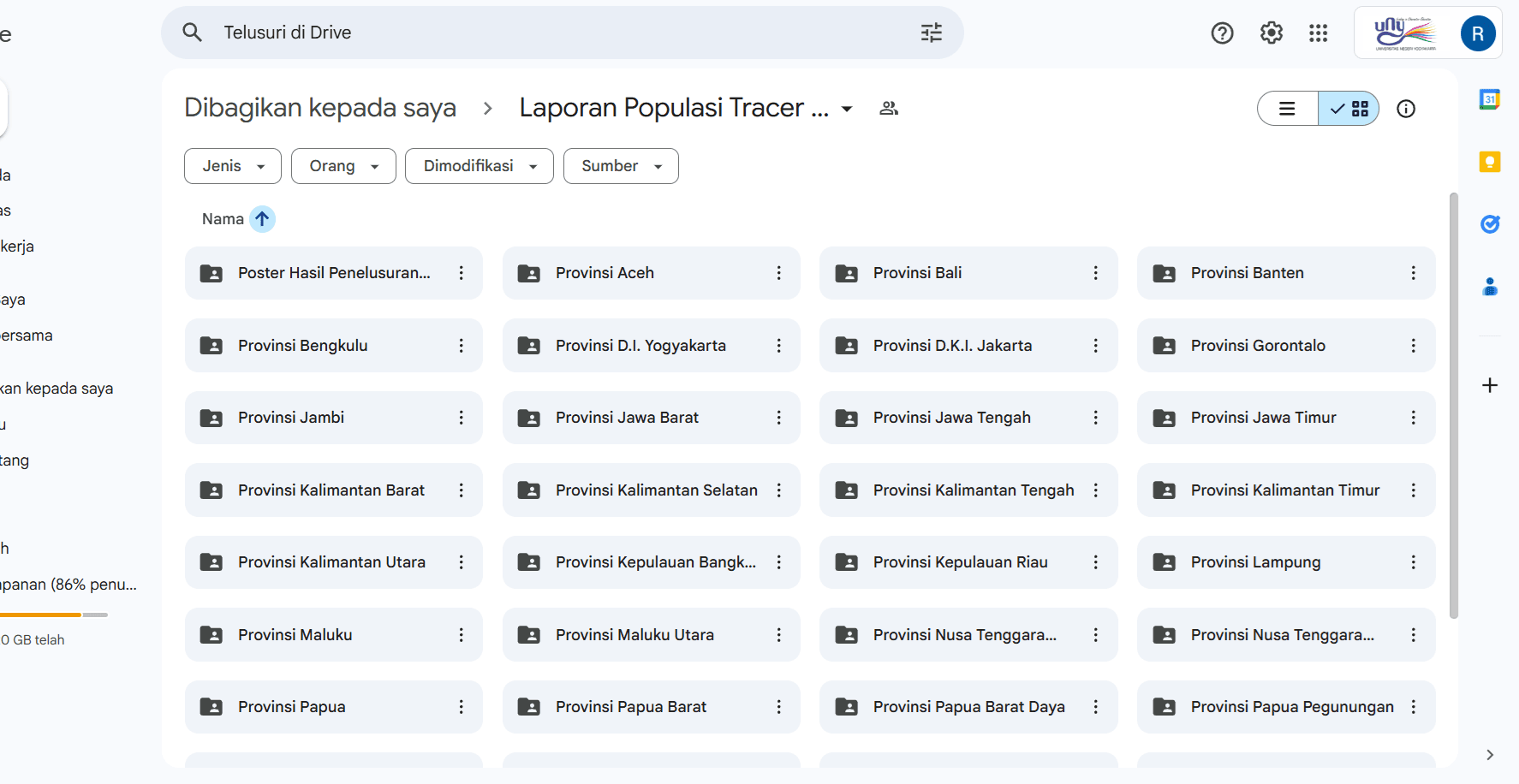Open Google Calendar side panel
The width and height of the screenshot is (1519, 784).
click(x=1490, y=99)
